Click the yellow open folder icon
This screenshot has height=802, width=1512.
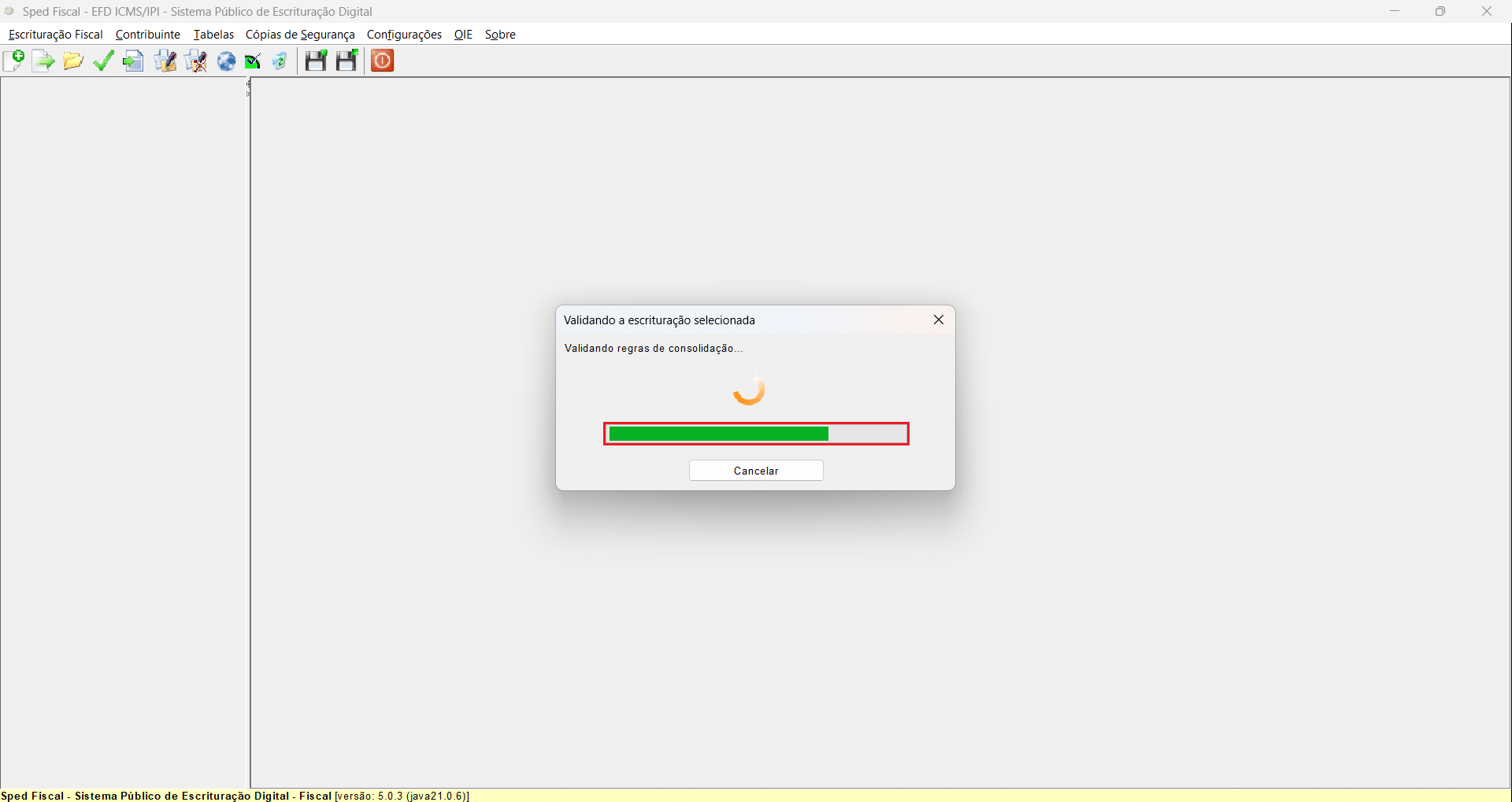tap(73, 61)
